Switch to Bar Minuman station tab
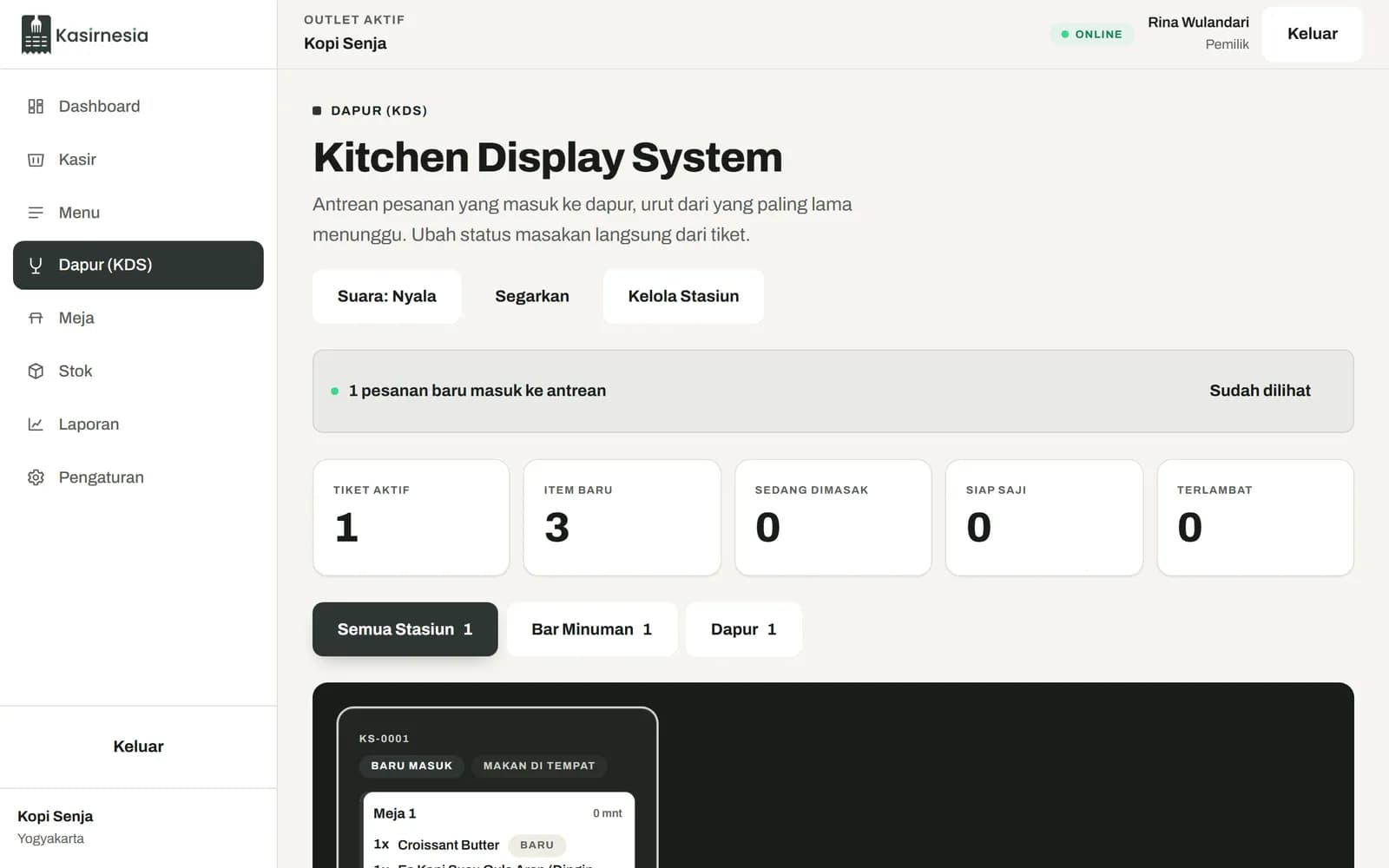Screen dimensions: 1389x868 [x=591, y=629]
